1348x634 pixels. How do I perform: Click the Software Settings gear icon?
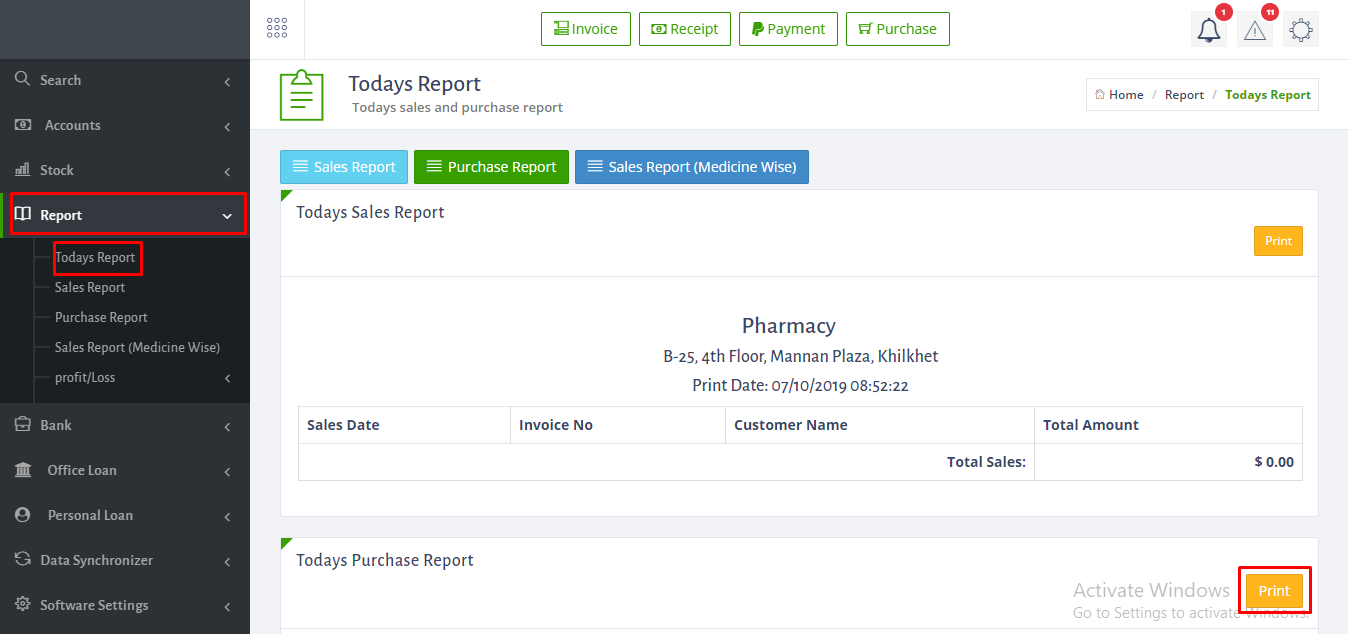(x=22, y=605)
